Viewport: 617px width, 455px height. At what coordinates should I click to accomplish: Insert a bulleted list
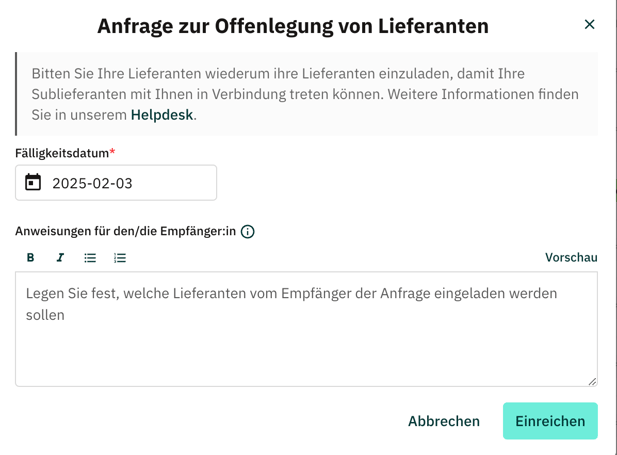pyautogui.click(x=90, y=257)
